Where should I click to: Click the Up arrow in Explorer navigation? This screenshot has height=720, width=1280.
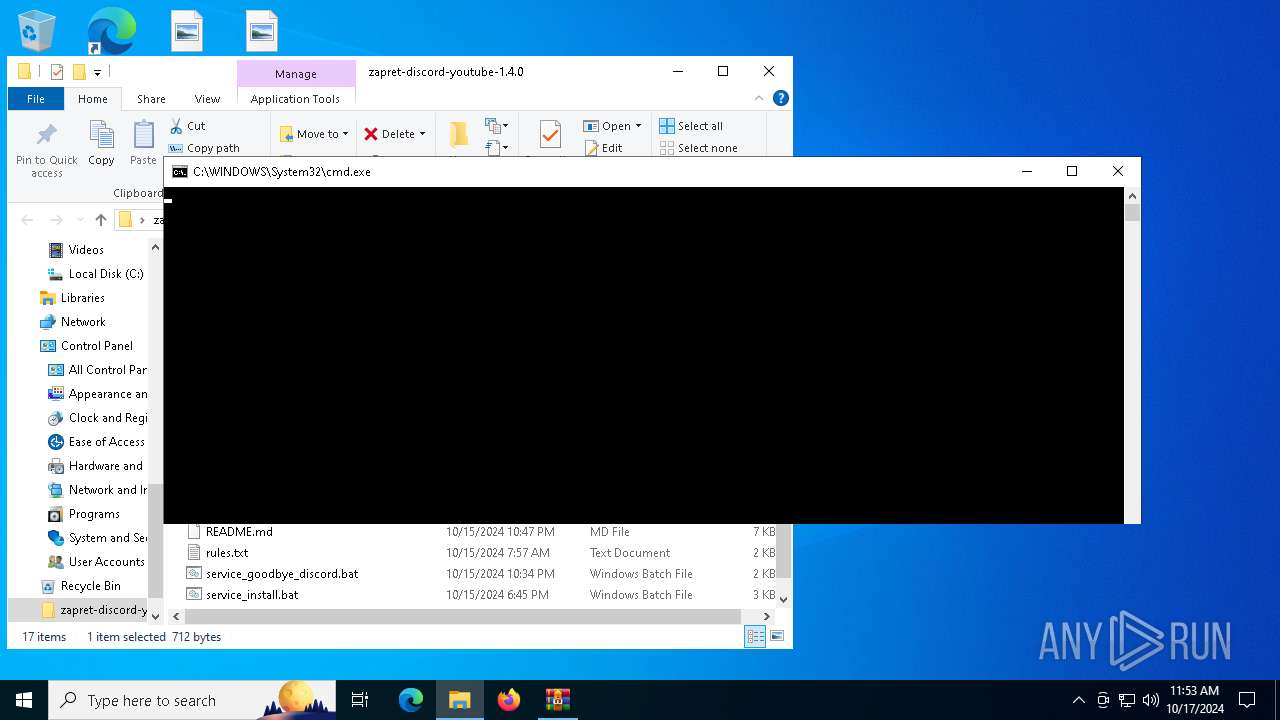coord(100,220)
